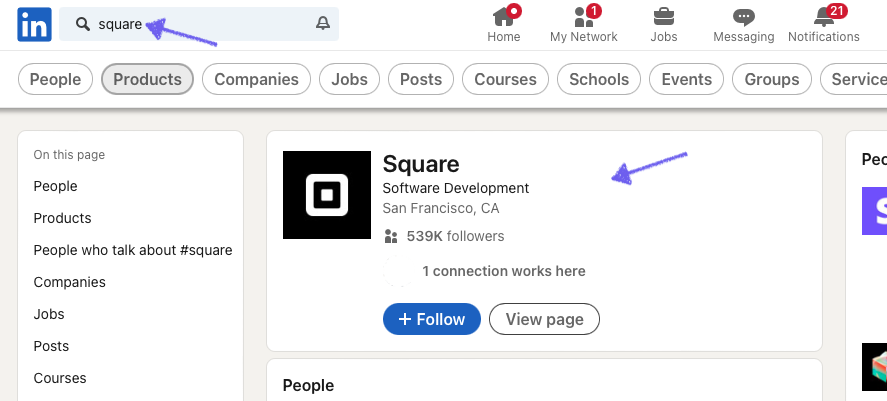Open Notifications with 21 badge

pos(824,25)
